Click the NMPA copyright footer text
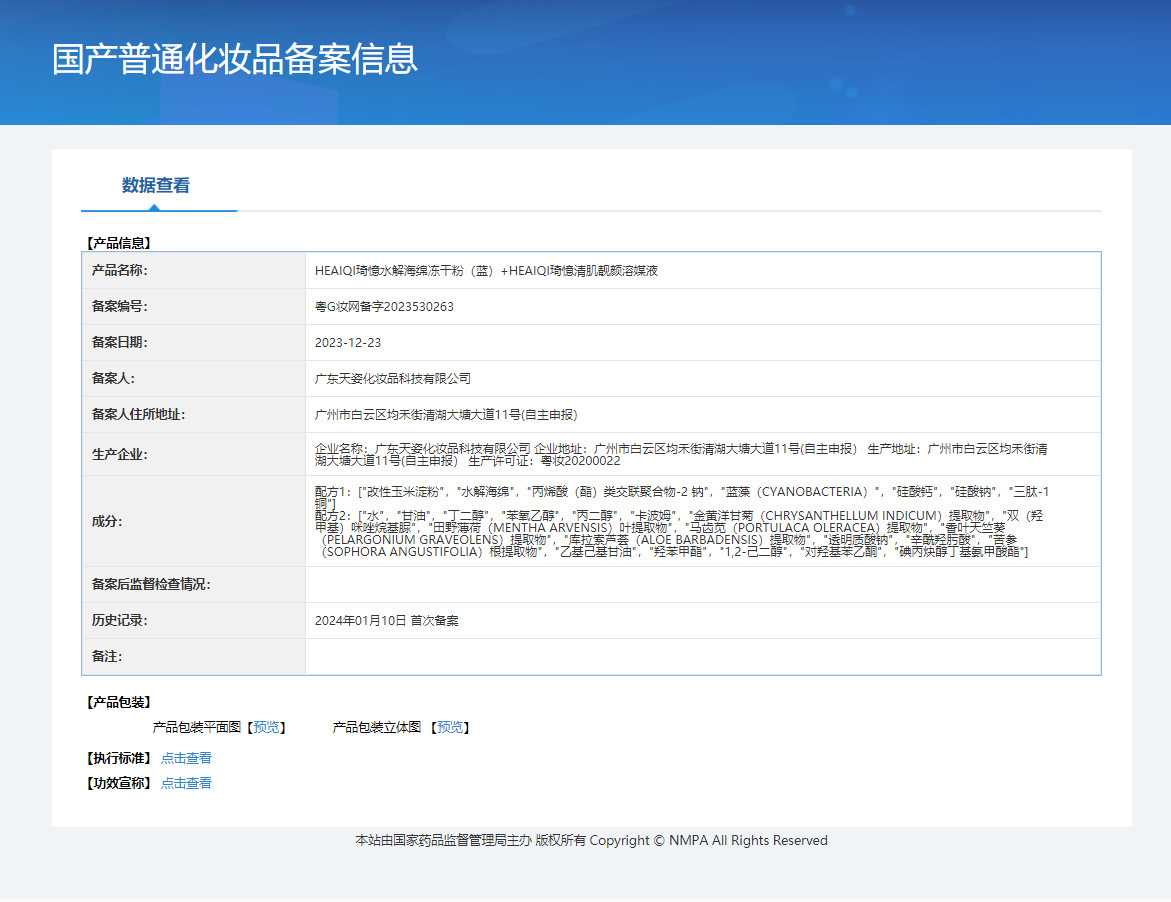 click(x=591, y=840)
